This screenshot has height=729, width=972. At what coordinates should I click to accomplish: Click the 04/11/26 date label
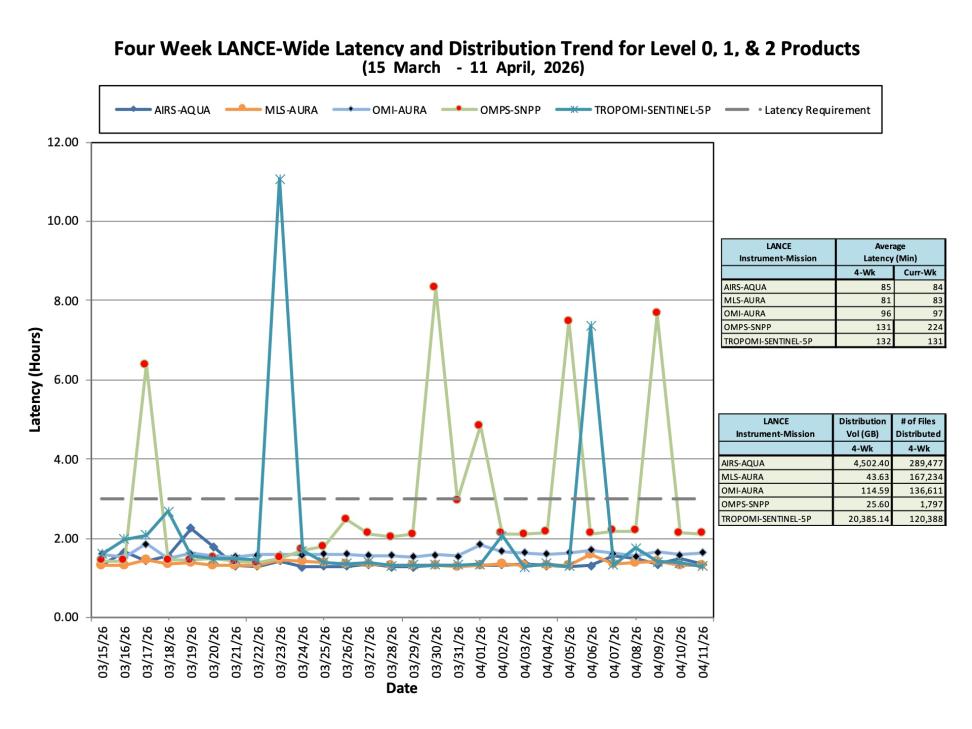pyautogui.click(x=703, y=652)
